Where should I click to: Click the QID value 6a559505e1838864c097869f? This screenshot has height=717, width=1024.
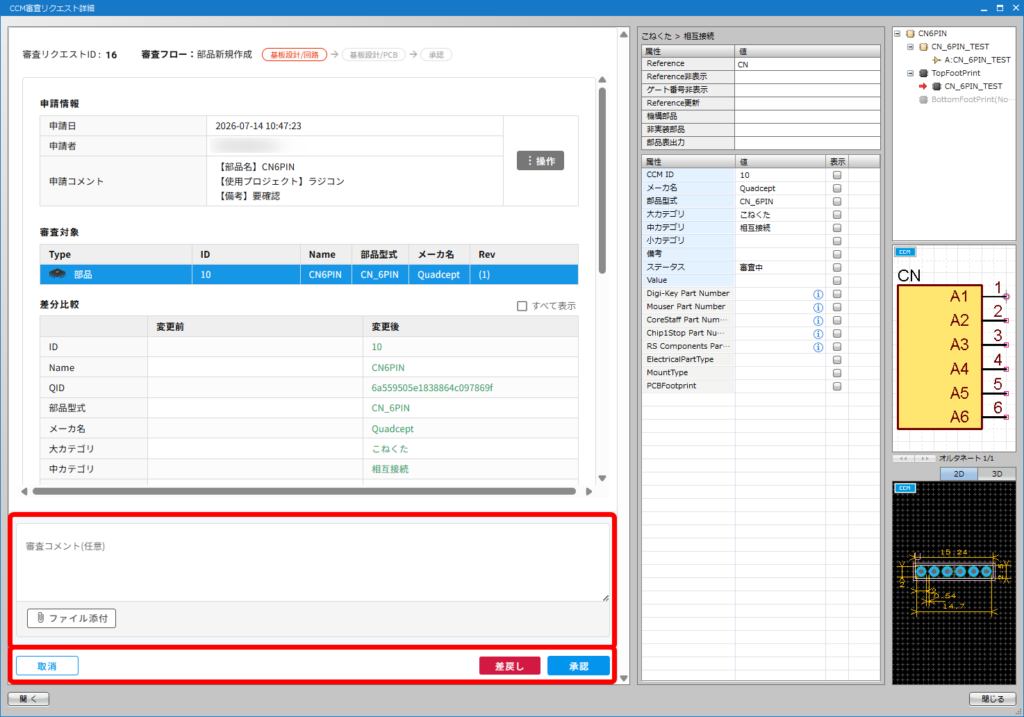click(x=432, y=388)
